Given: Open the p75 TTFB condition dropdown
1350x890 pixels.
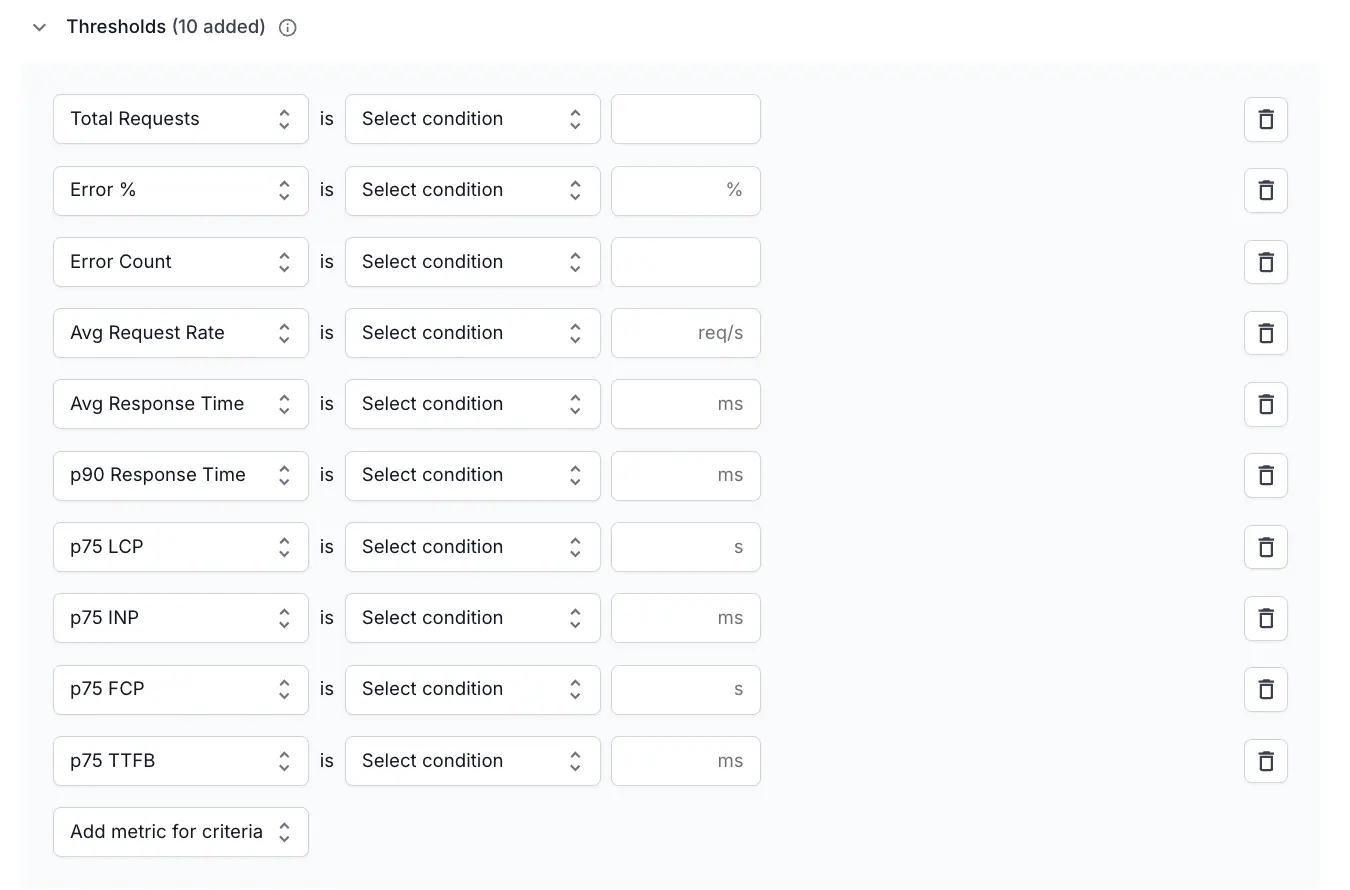Looking at the screenshot, I should coord(472,761).
